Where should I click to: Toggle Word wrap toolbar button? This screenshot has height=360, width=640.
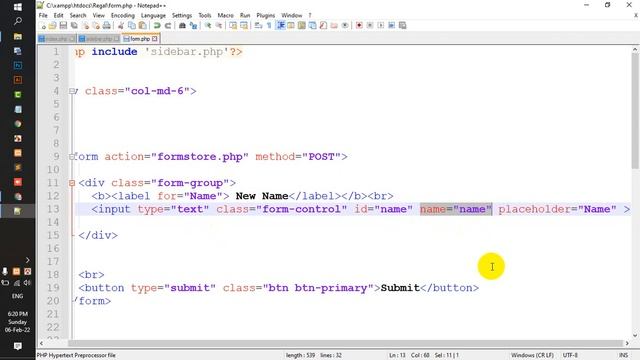258,25
